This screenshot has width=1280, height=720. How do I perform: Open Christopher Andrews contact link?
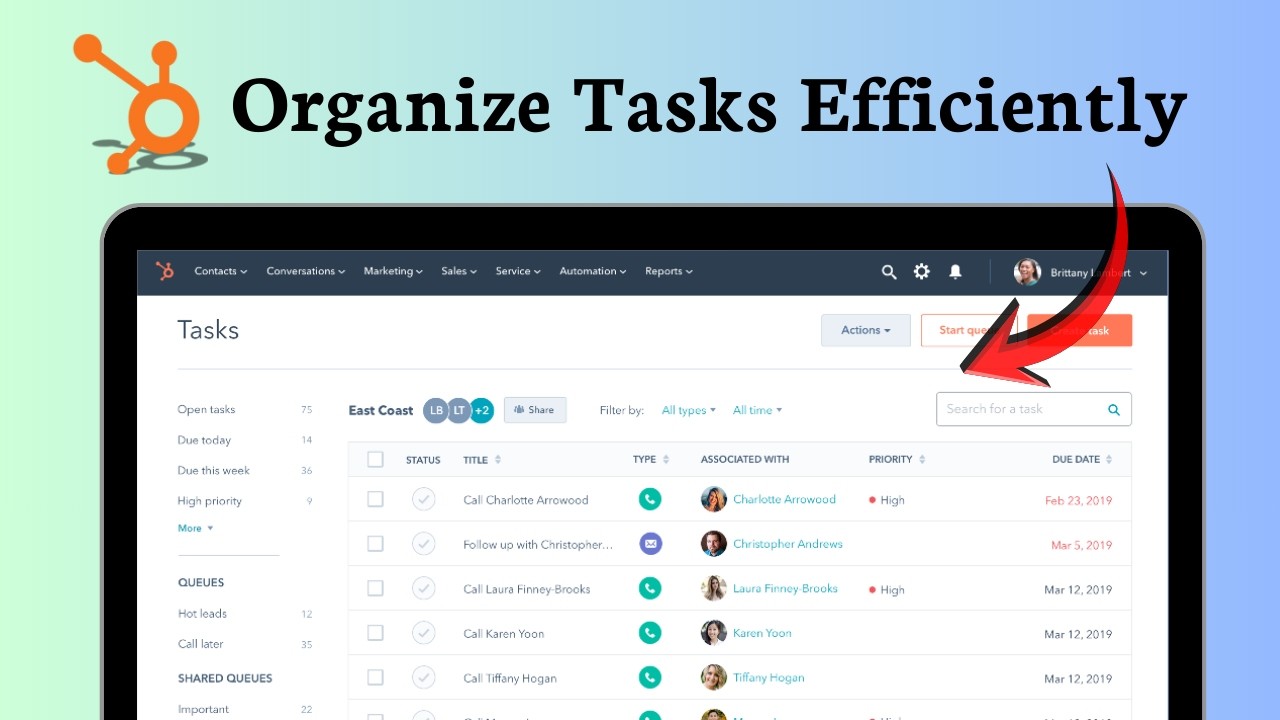click(788, 544)
